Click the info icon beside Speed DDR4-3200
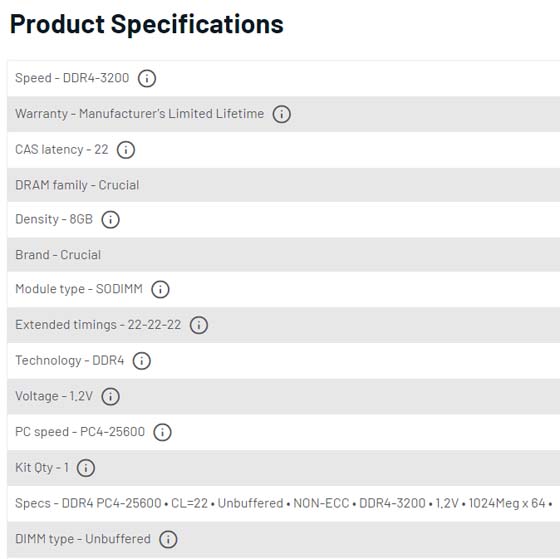This screenshot has height=559, width=560. point(147,78)
